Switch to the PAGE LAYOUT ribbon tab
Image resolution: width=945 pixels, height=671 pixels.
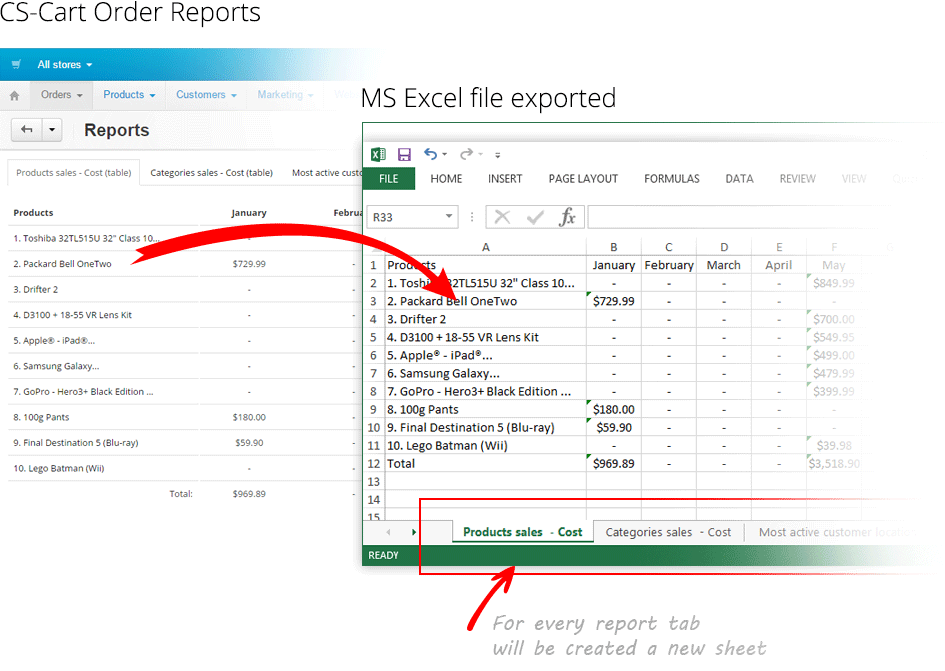(x=583, y=179)
